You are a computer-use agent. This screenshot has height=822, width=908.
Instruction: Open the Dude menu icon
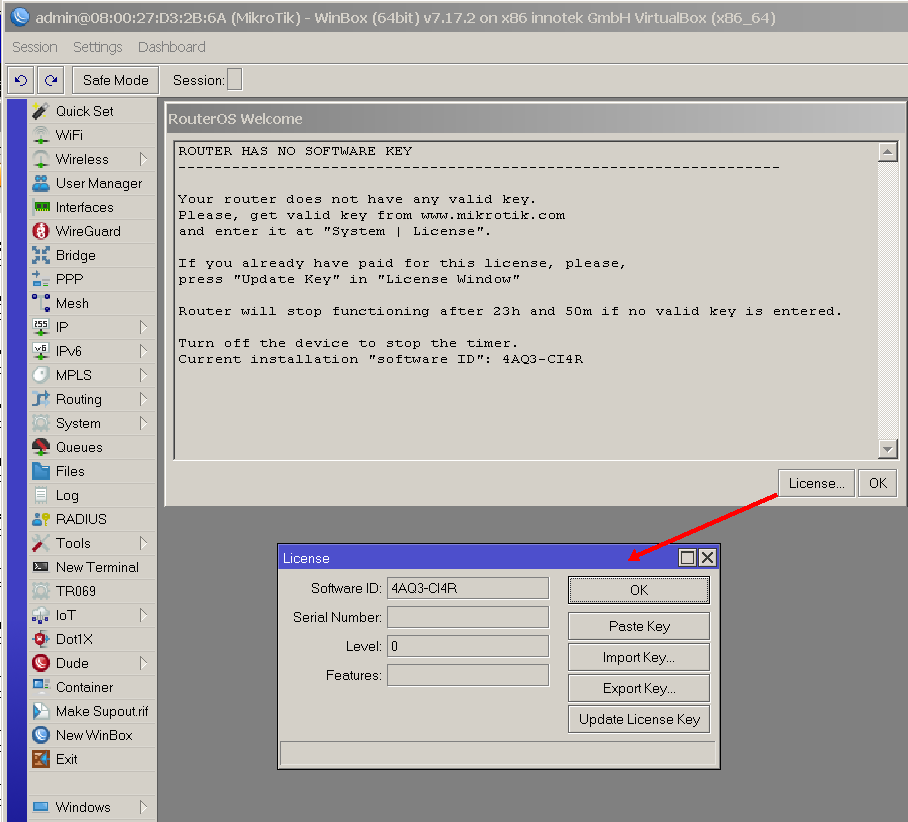click(x=41, y=663)
